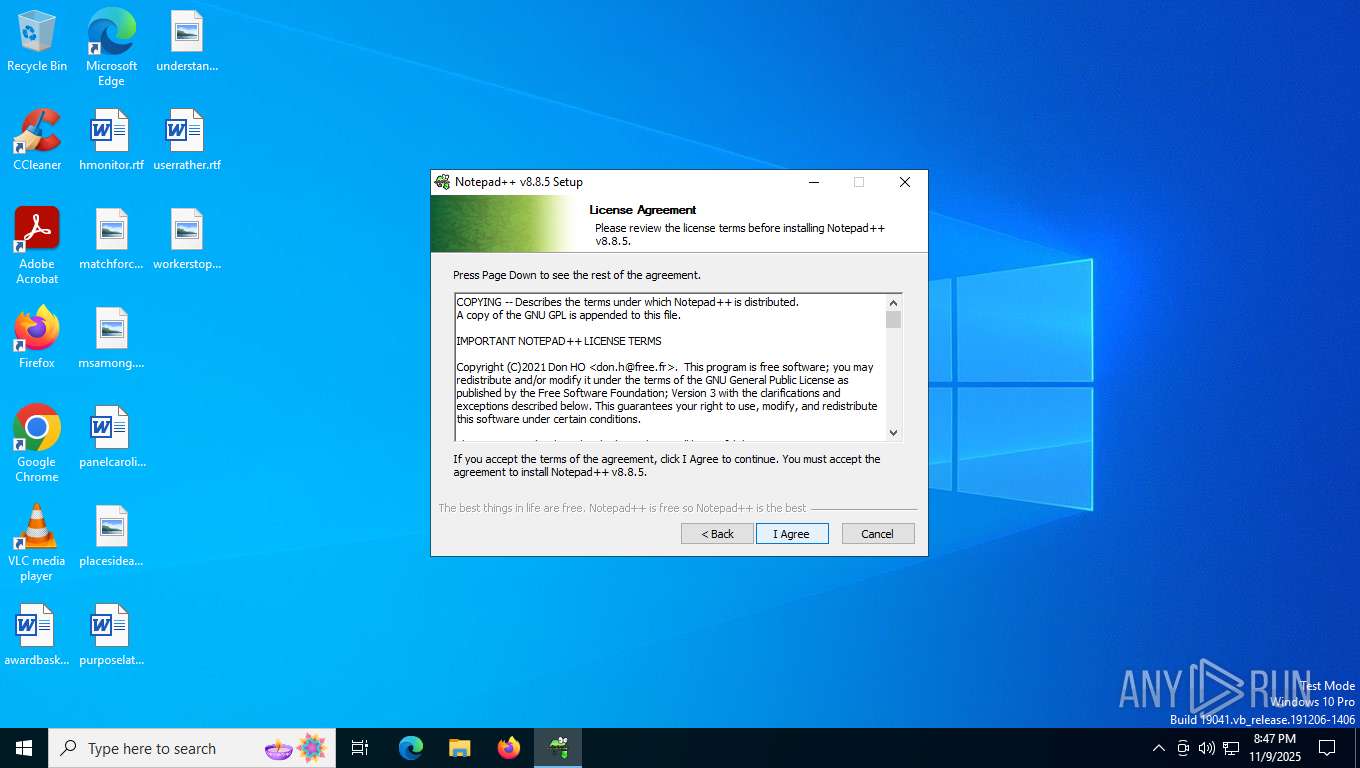
Task: Open the Firefox desktop shortcut
Action: pyautogui.click(x=37, y=338)
